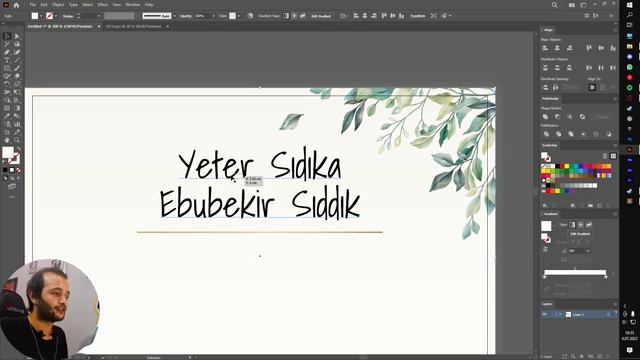This screenshot has width=640, height=360.
Task: Select the Selection tool in the toolbar
Action: point(7,36)
